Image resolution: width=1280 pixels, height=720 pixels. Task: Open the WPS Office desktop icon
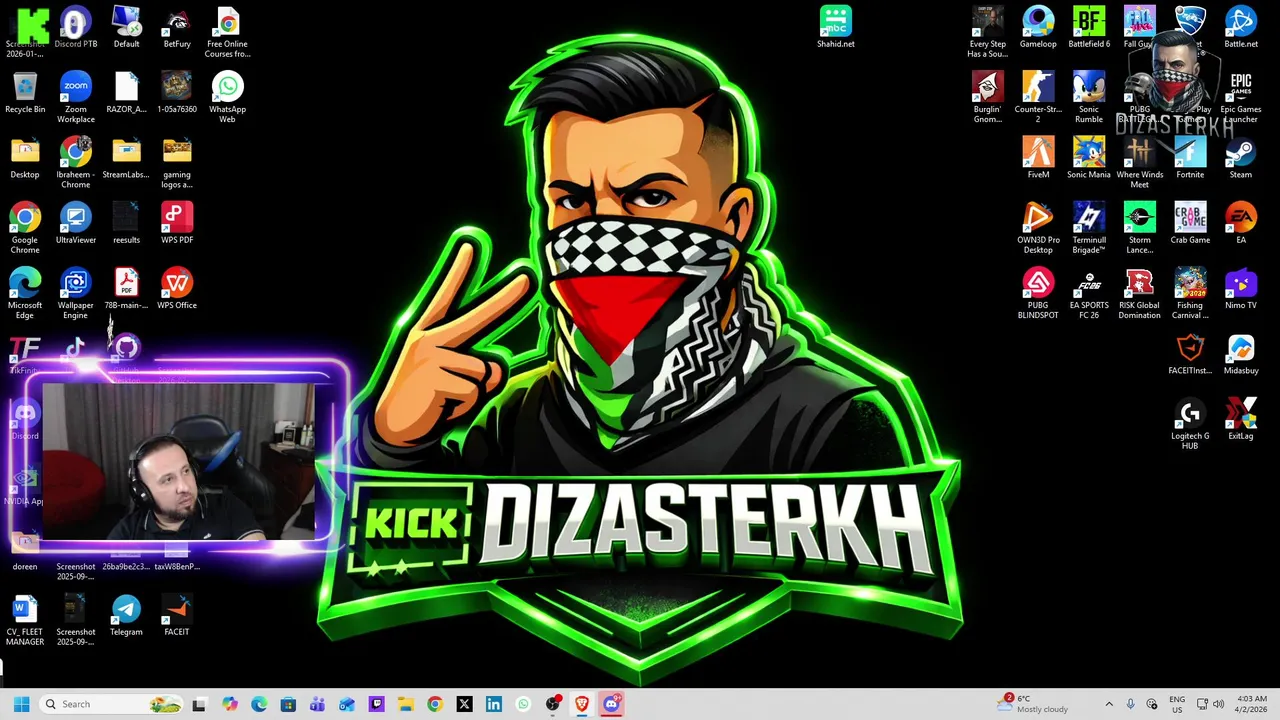177,288
